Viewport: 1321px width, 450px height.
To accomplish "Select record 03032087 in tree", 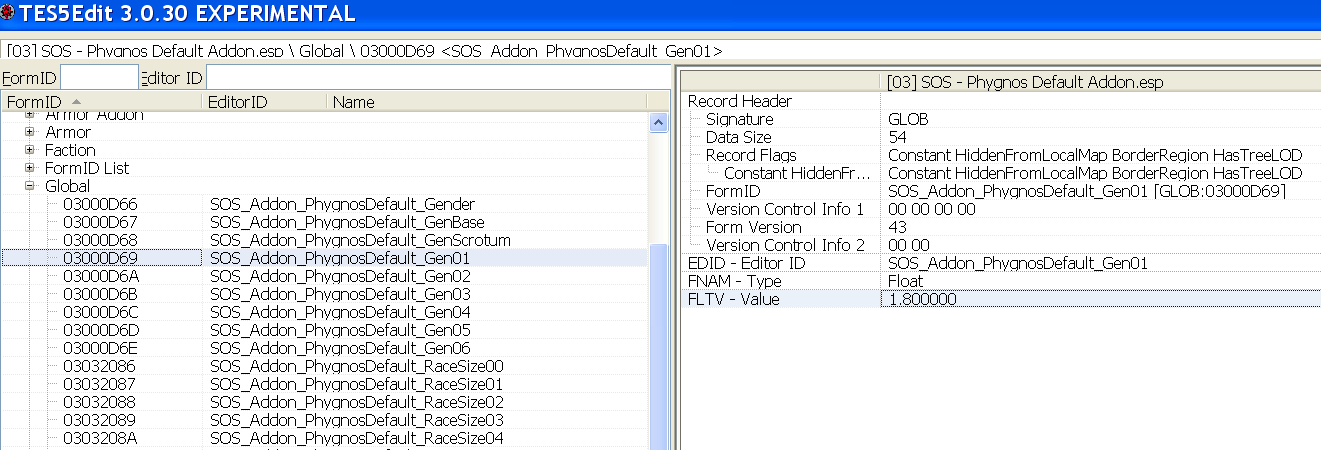I will (101, 384).
